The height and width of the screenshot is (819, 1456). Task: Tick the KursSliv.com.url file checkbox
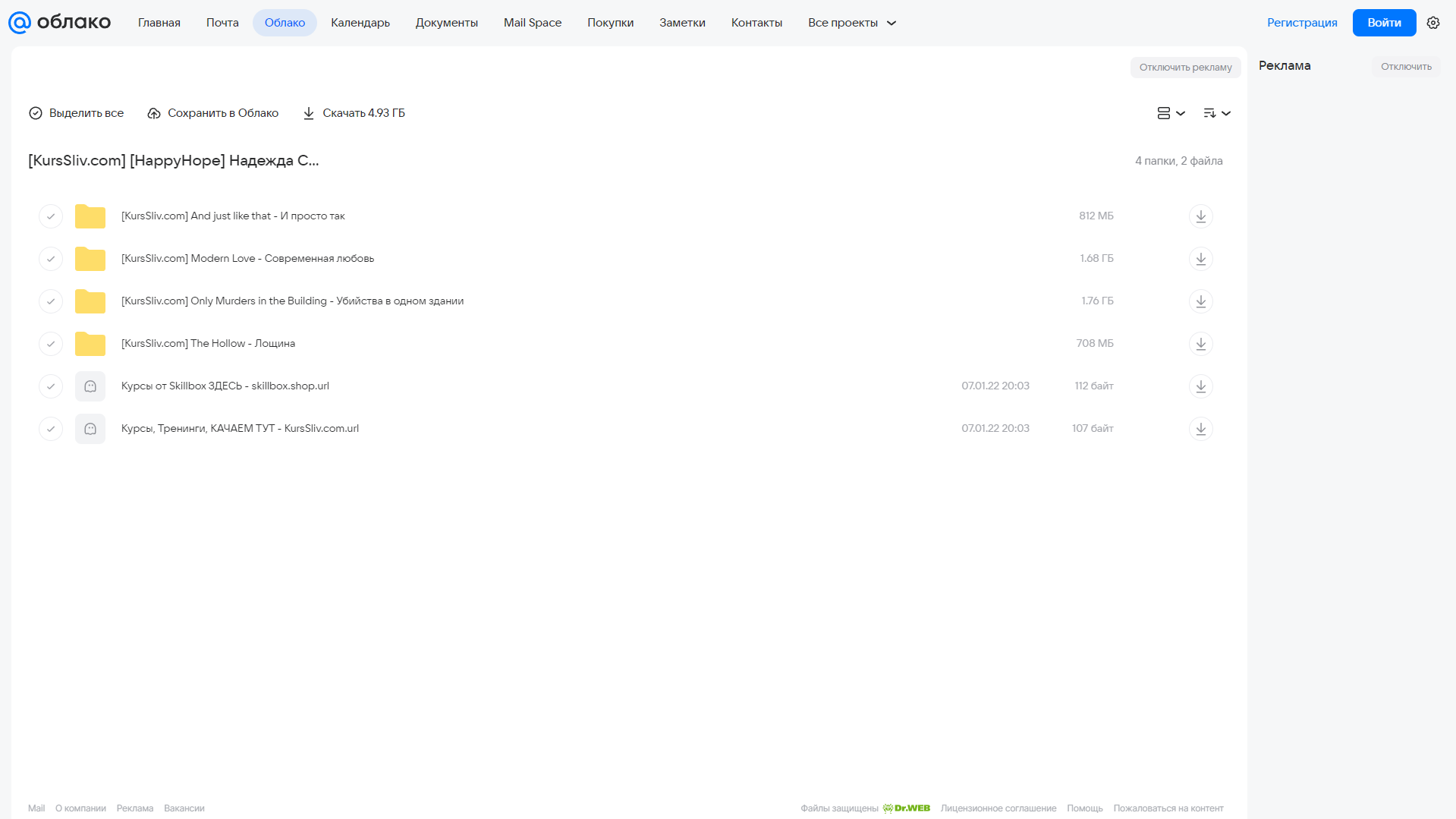(51, 429)
